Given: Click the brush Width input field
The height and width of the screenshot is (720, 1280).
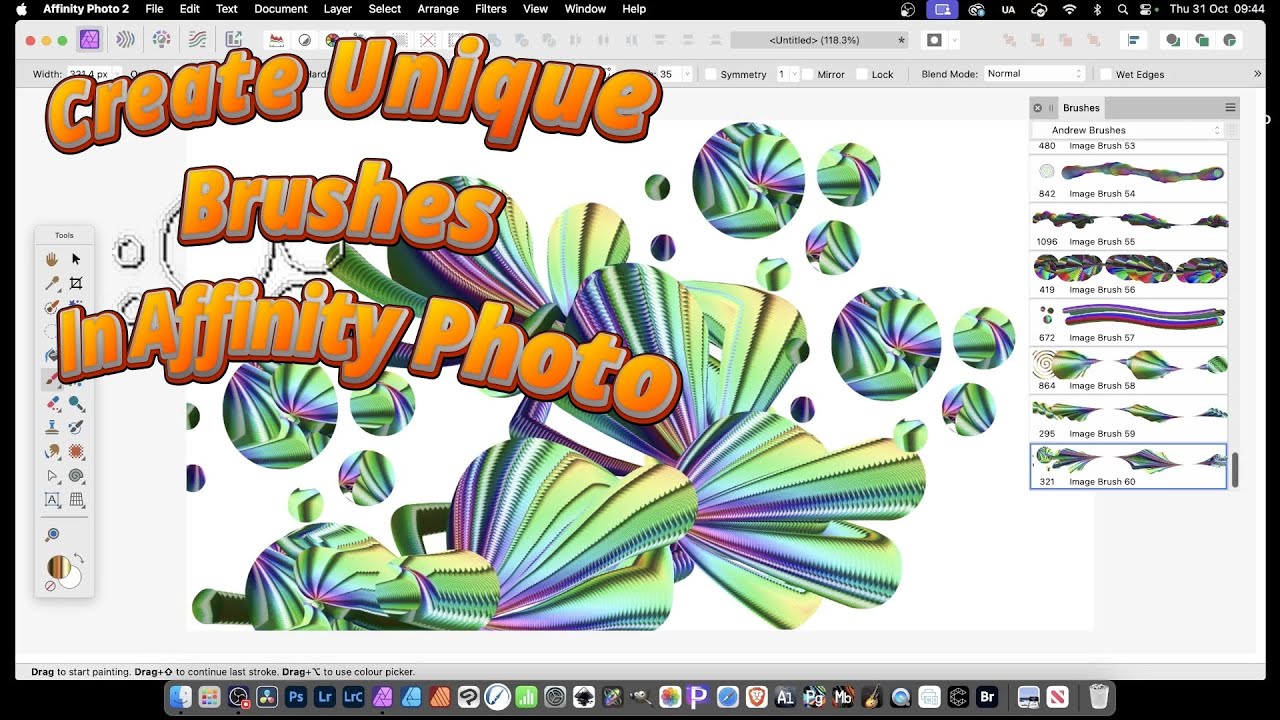Looking at the screenshot, I should 91,74.
